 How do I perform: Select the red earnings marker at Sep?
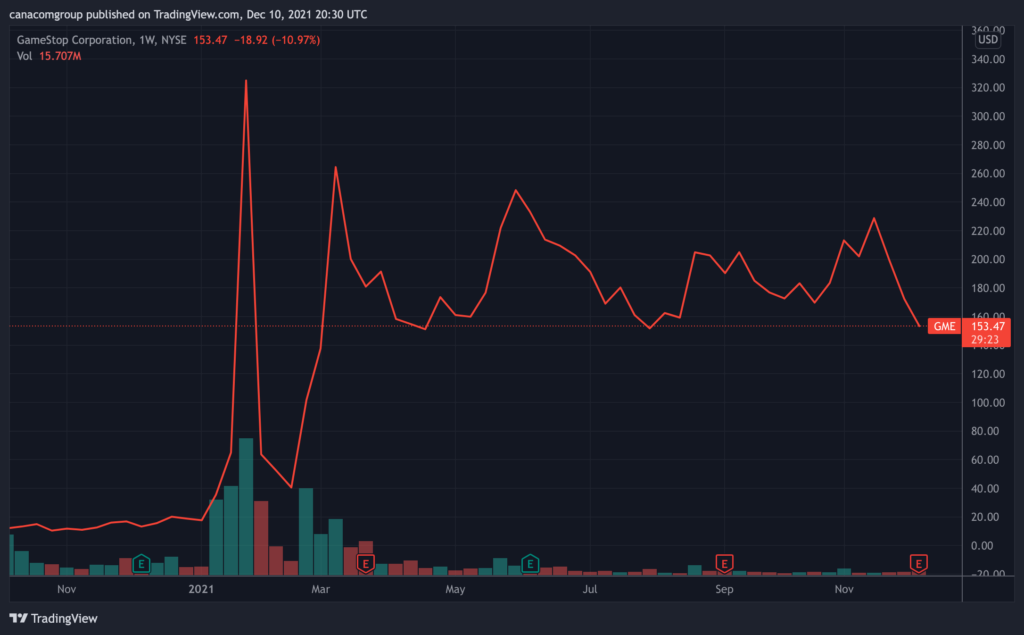click(x=723, y=564)
